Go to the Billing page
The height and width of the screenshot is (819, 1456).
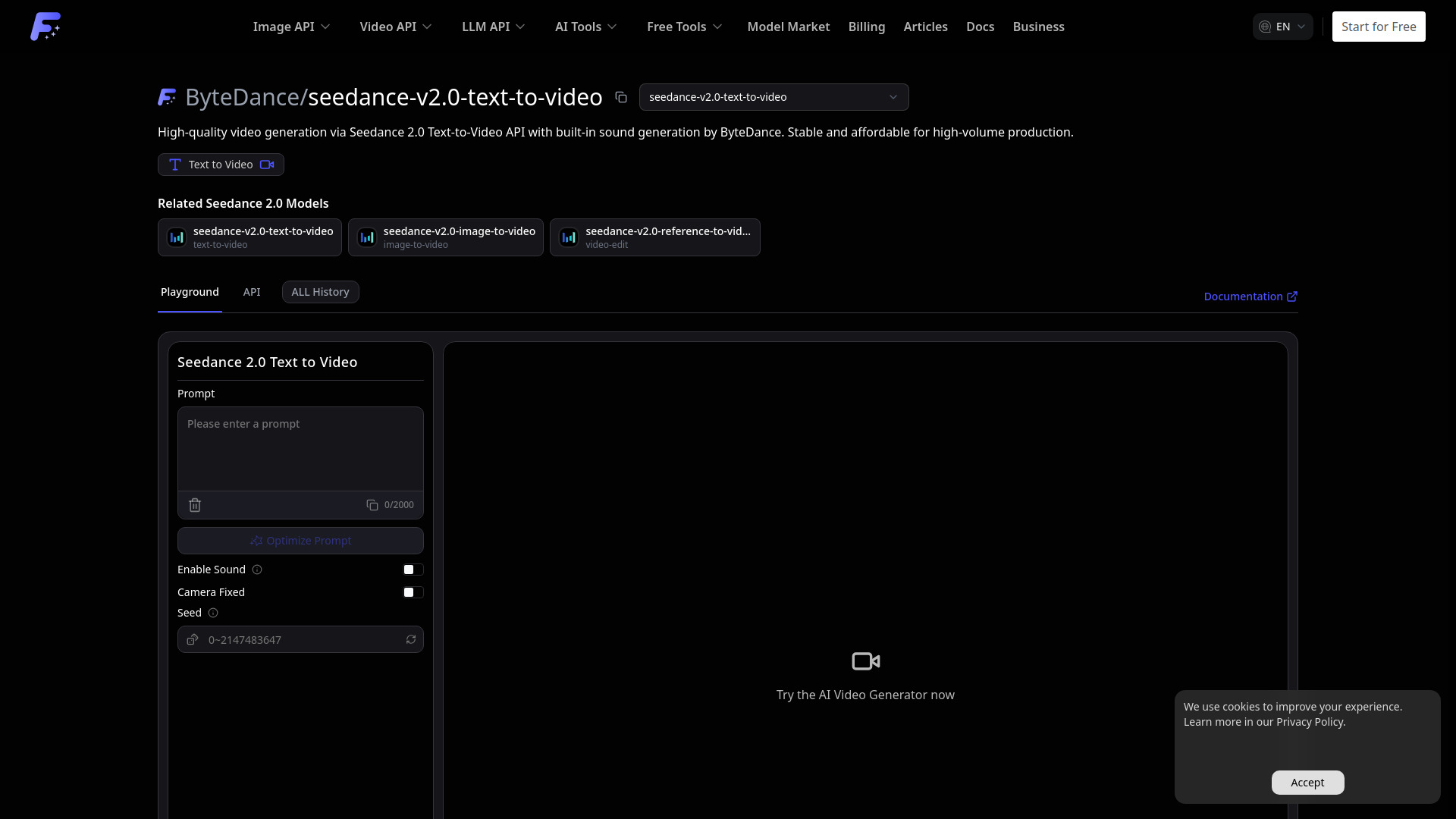point(867,27)
